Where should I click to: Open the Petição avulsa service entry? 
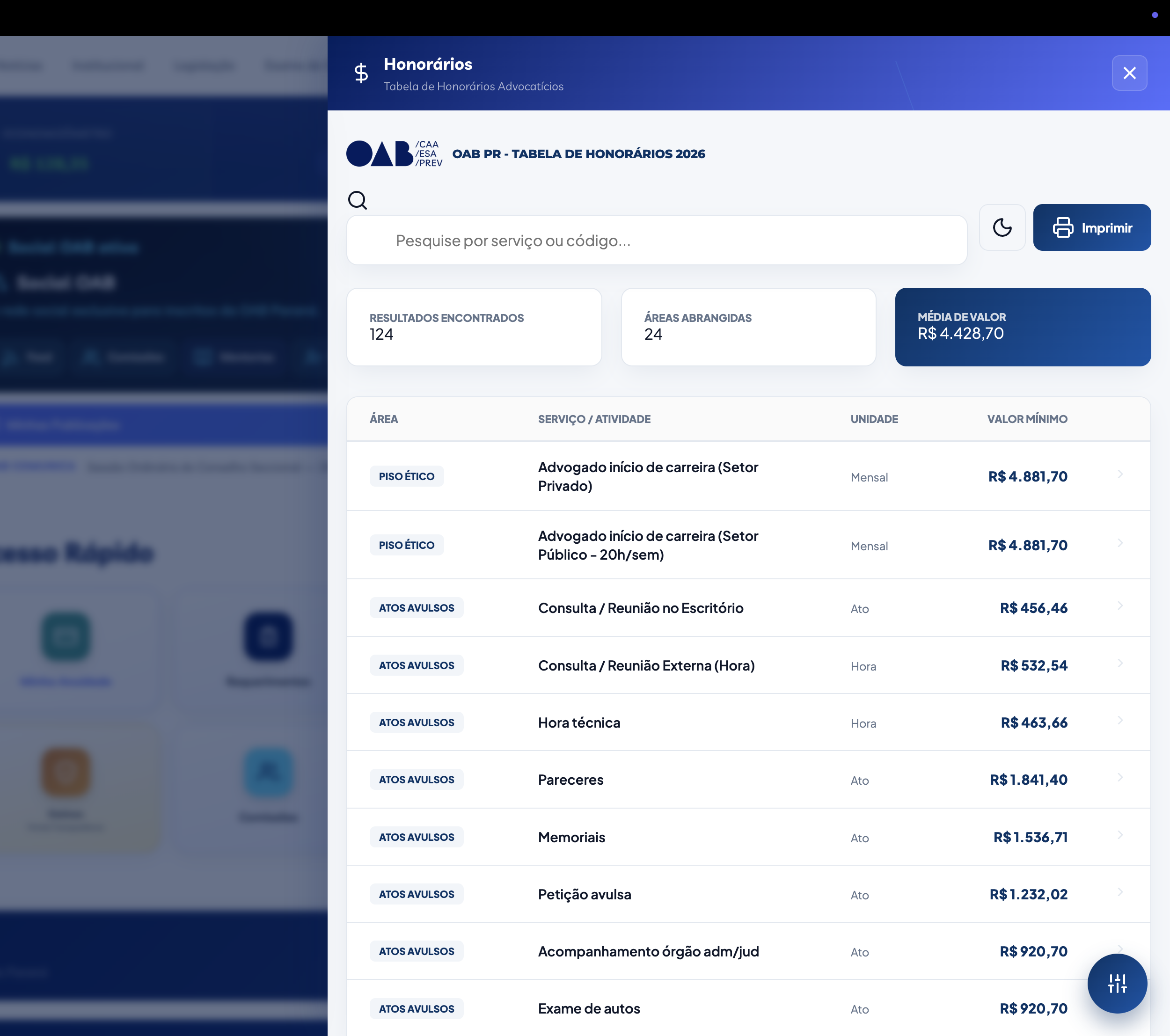(584, 894)
